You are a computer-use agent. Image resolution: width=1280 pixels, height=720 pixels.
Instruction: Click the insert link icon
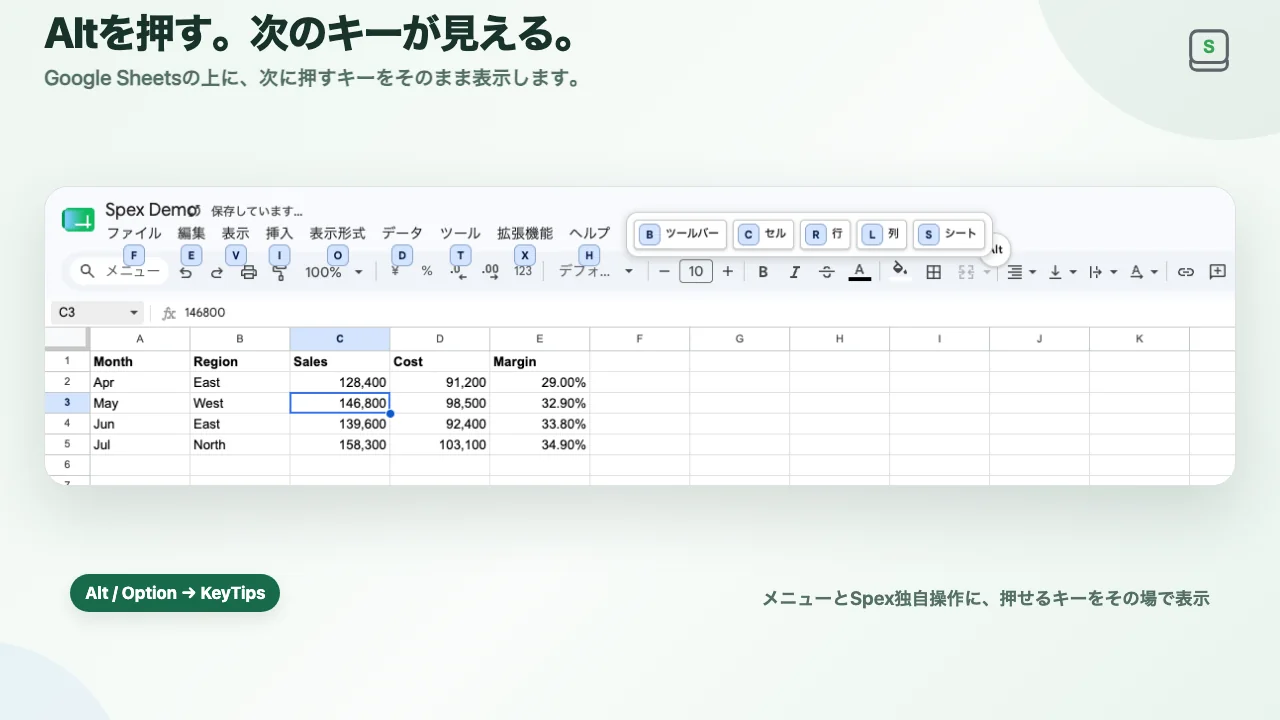1186,271
